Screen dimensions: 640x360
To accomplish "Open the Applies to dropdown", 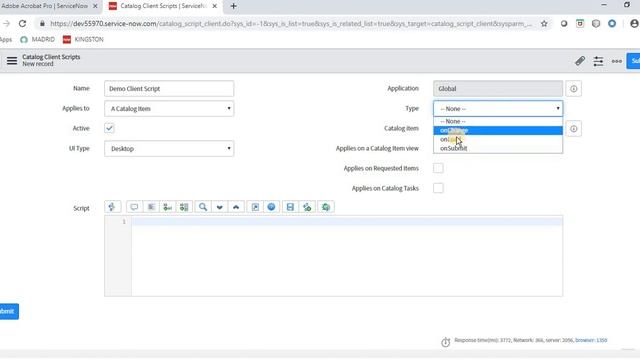I will pyautogui.click(x=169, y=109).
